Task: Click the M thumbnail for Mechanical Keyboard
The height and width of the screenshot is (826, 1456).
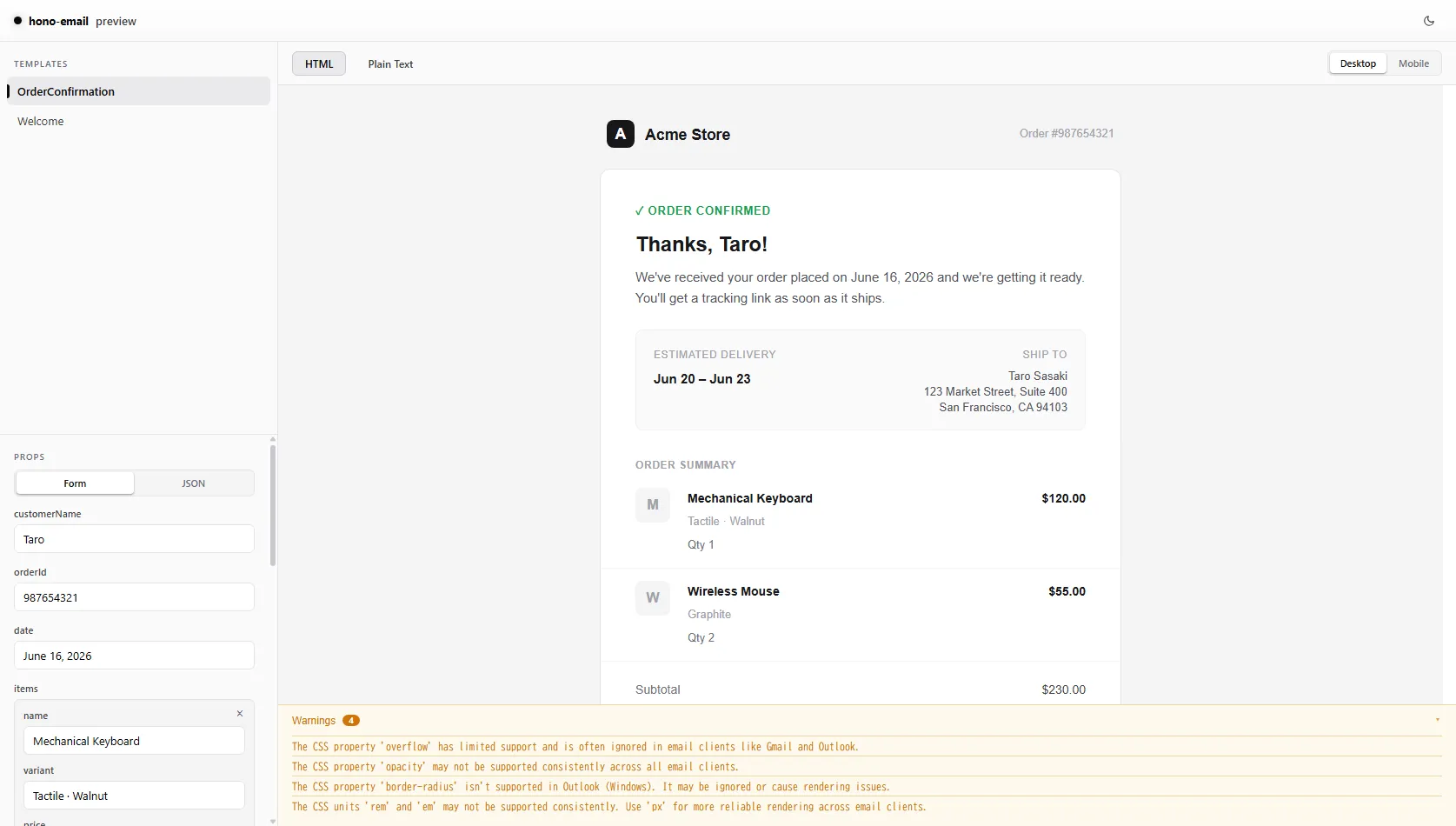Action: (653, 505)
